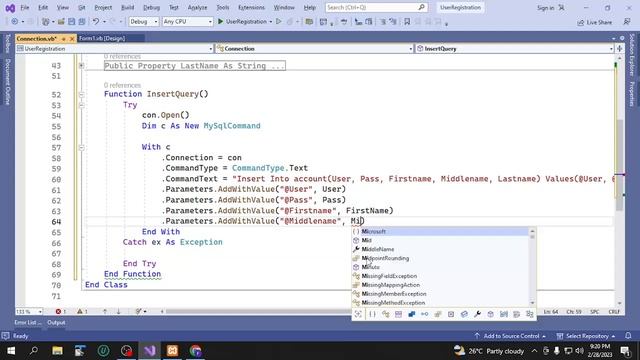Open the Build menu
The width and height of the screenshot is (640, 360).
[x=127, y=7]
